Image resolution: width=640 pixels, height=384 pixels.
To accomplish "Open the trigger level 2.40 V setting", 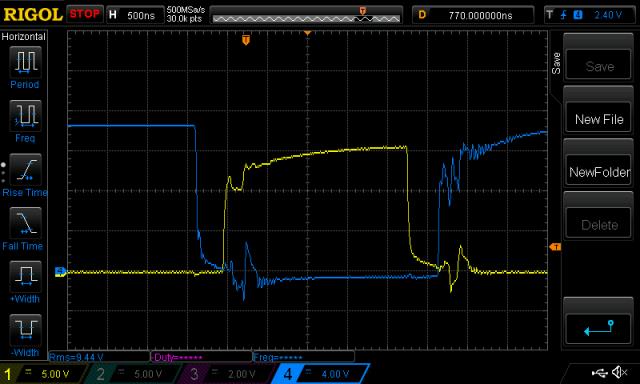I will click(x=589, y=15).
